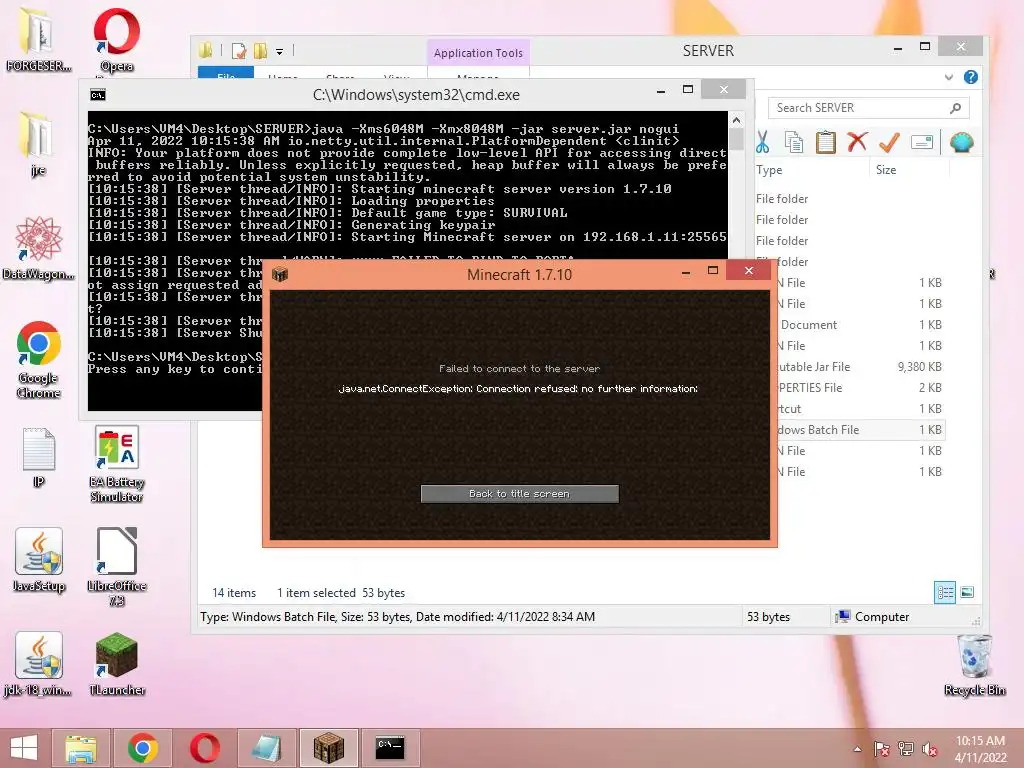Open Google Chrome desktop shortcut
Screen dimensions: 1024x768
click(x=39, y=360)
